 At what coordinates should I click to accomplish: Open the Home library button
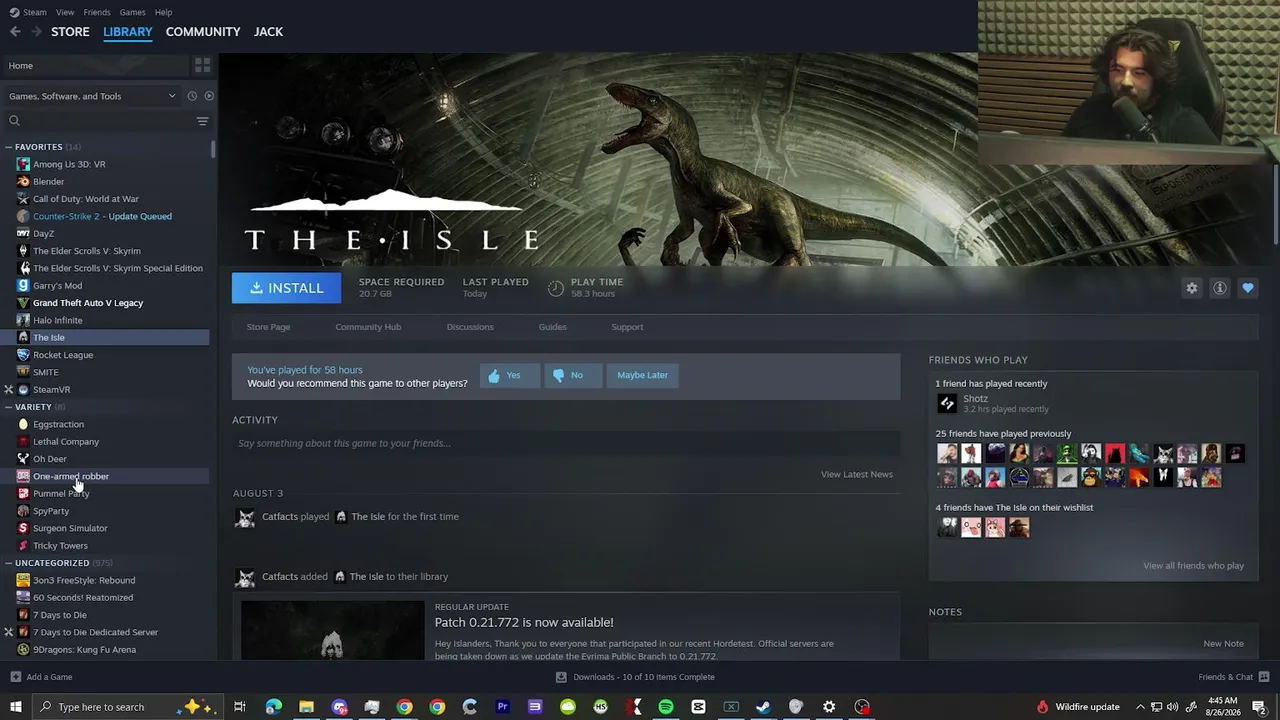pos(96,66)
